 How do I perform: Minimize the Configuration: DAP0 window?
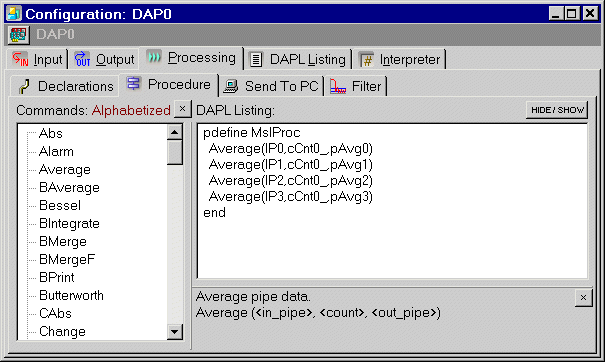click(556, 14)
